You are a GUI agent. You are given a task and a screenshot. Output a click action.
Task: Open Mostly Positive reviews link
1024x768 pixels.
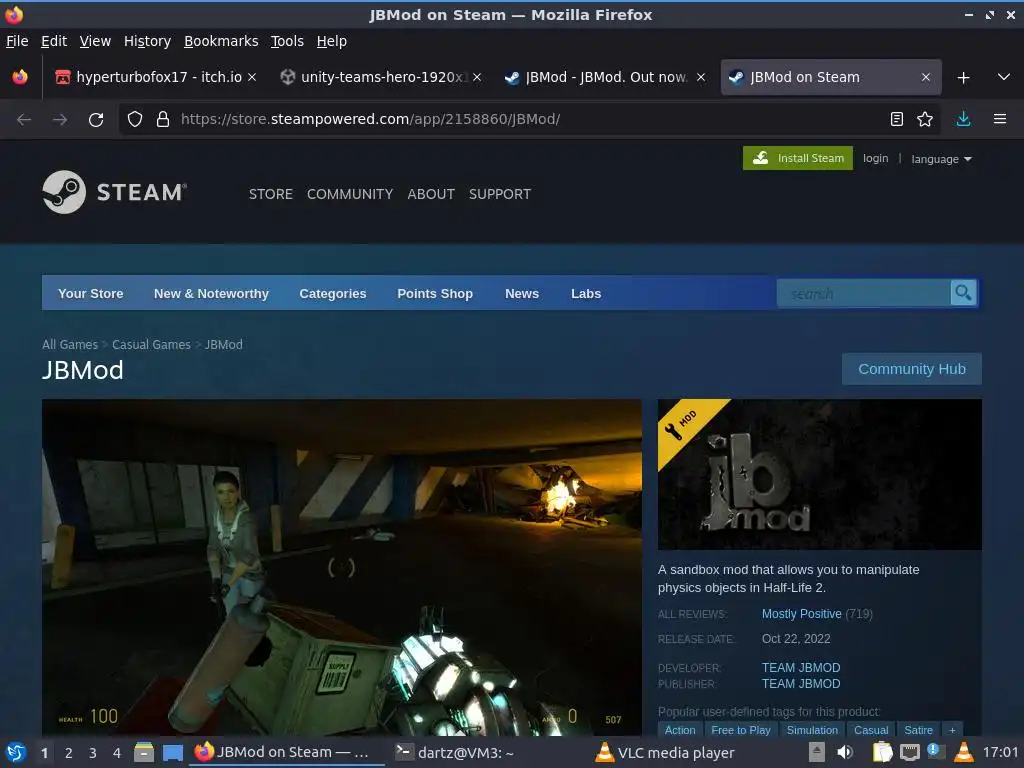pos(801,614)
